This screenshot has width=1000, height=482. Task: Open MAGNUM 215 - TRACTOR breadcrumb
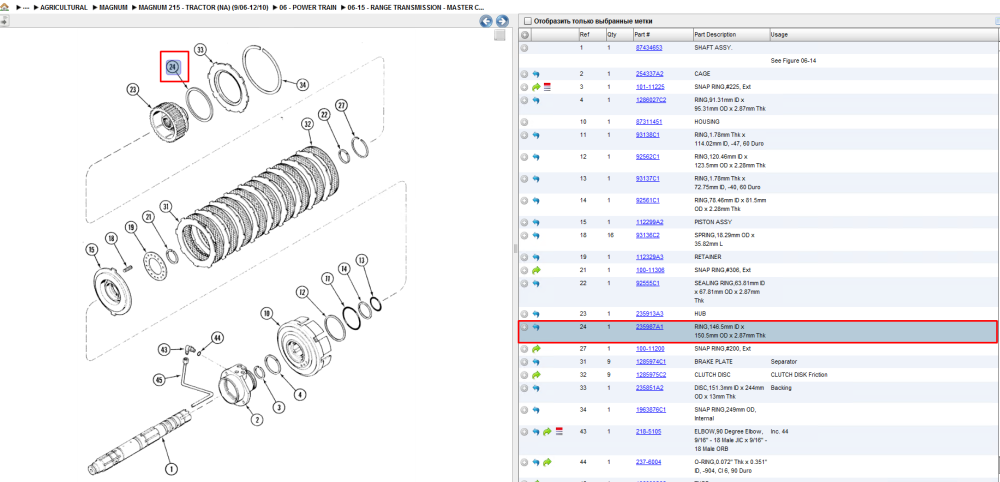pyautogui.click(x=205, y=8)
